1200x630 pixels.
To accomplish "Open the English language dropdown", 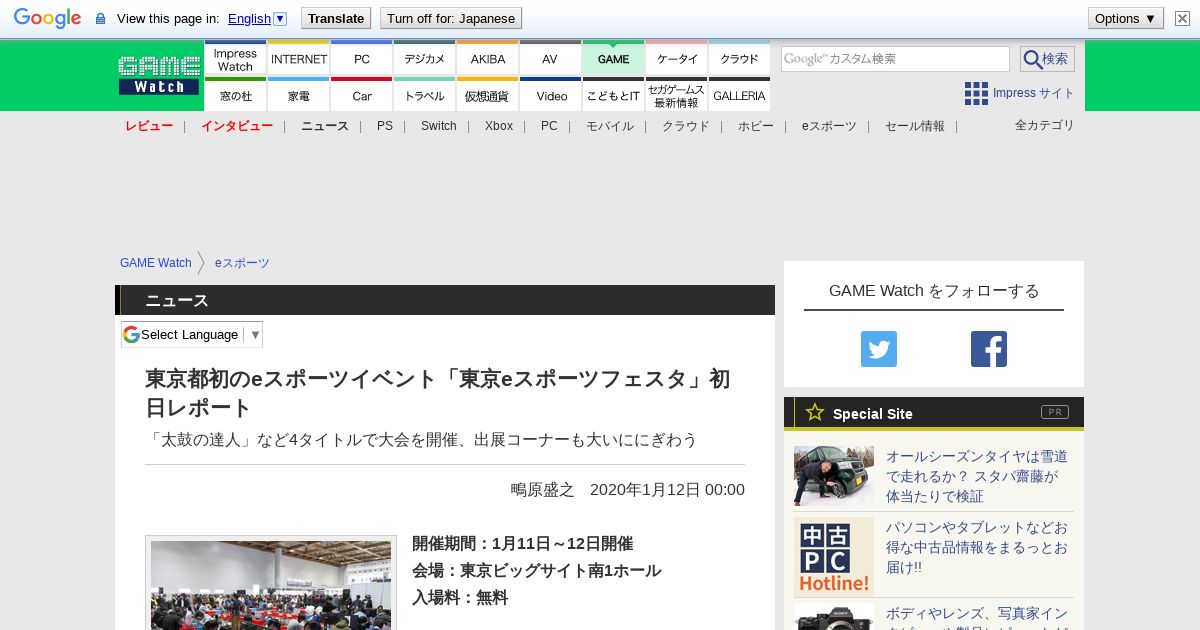I will (x=257, y=18).
